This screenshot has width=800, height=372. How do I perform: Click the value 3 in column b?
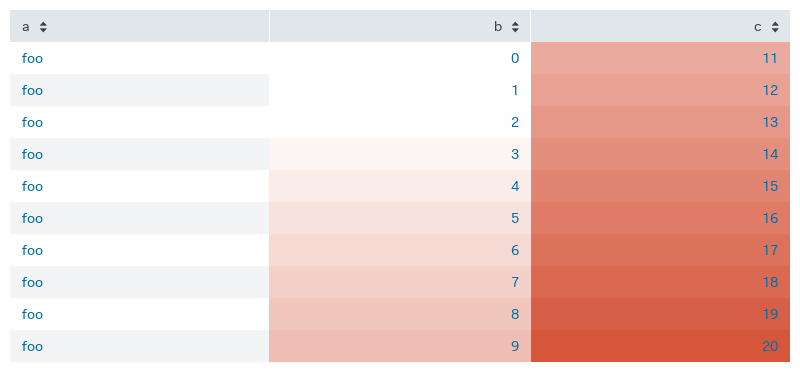coord(515,154)
